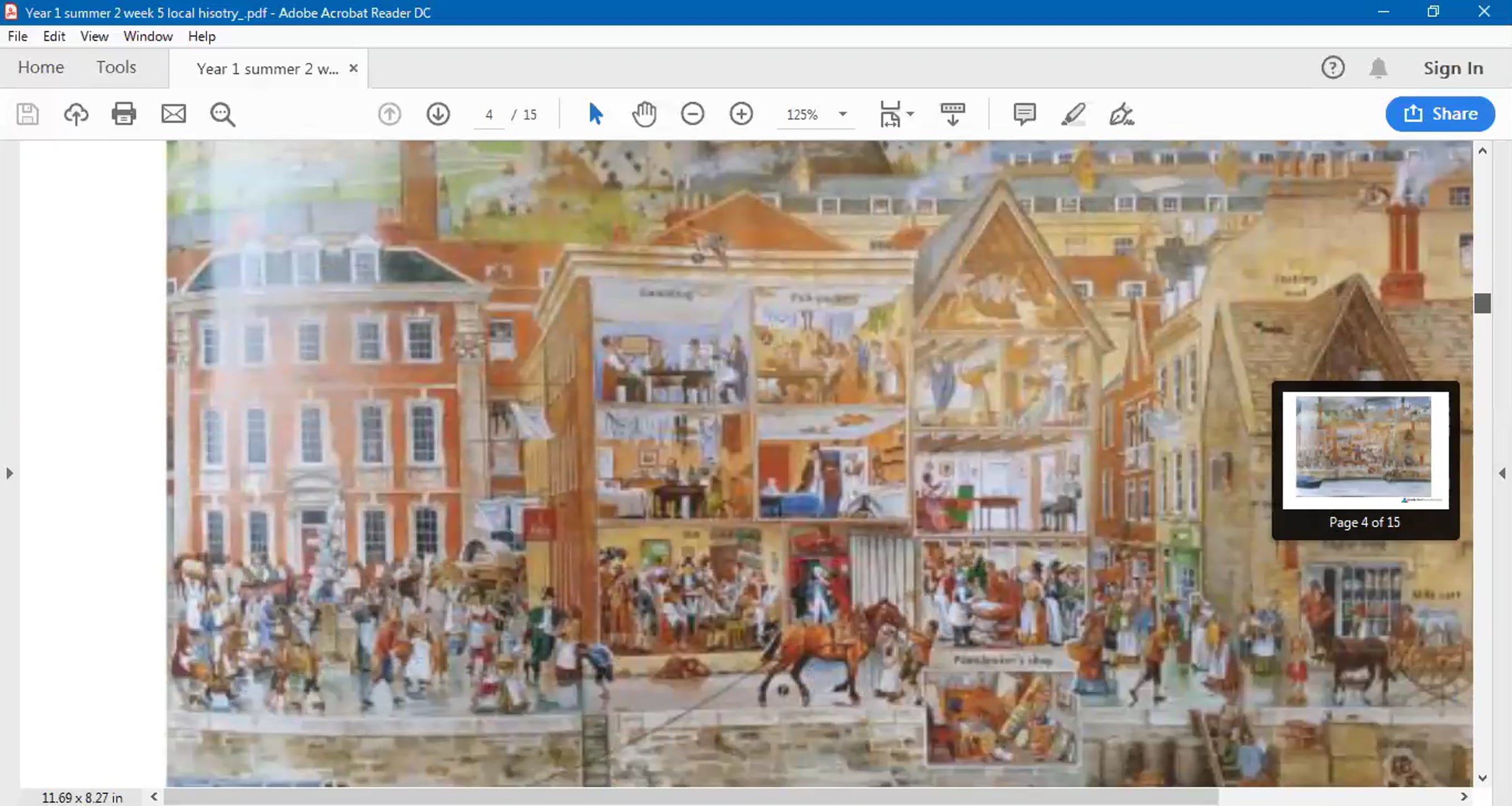Open the Find text magnifier tool
This screenshot has height=806, width=1512.
point(222,115)
